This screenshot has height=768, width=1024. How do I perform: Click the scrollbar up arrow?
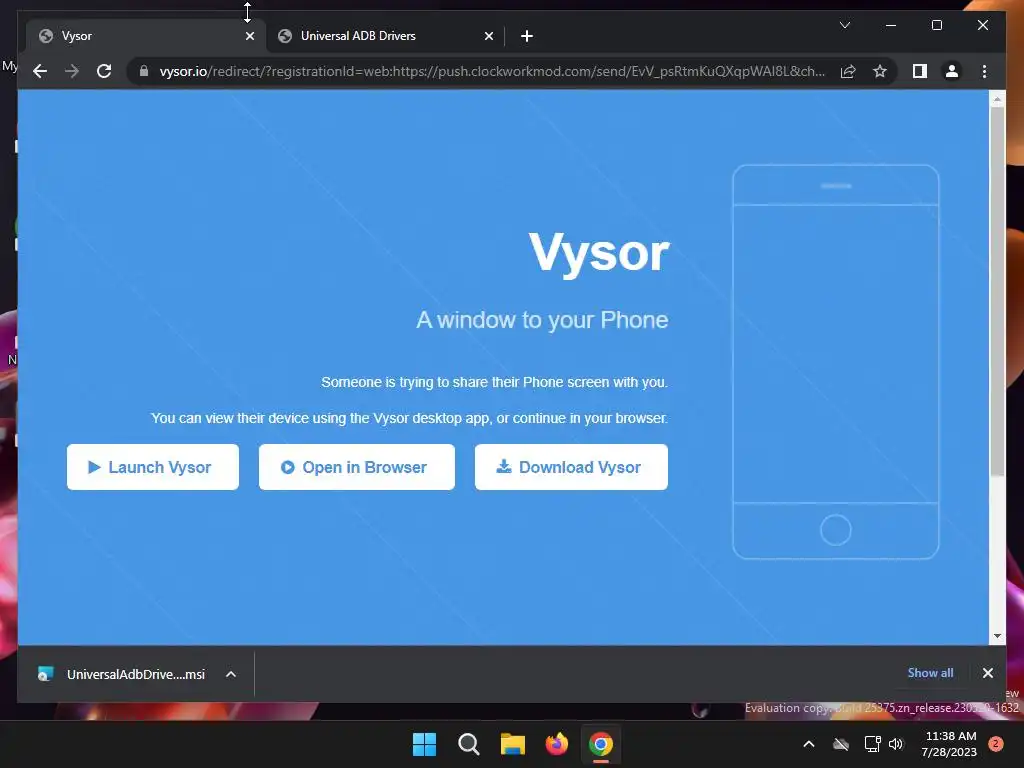[997, 99]
